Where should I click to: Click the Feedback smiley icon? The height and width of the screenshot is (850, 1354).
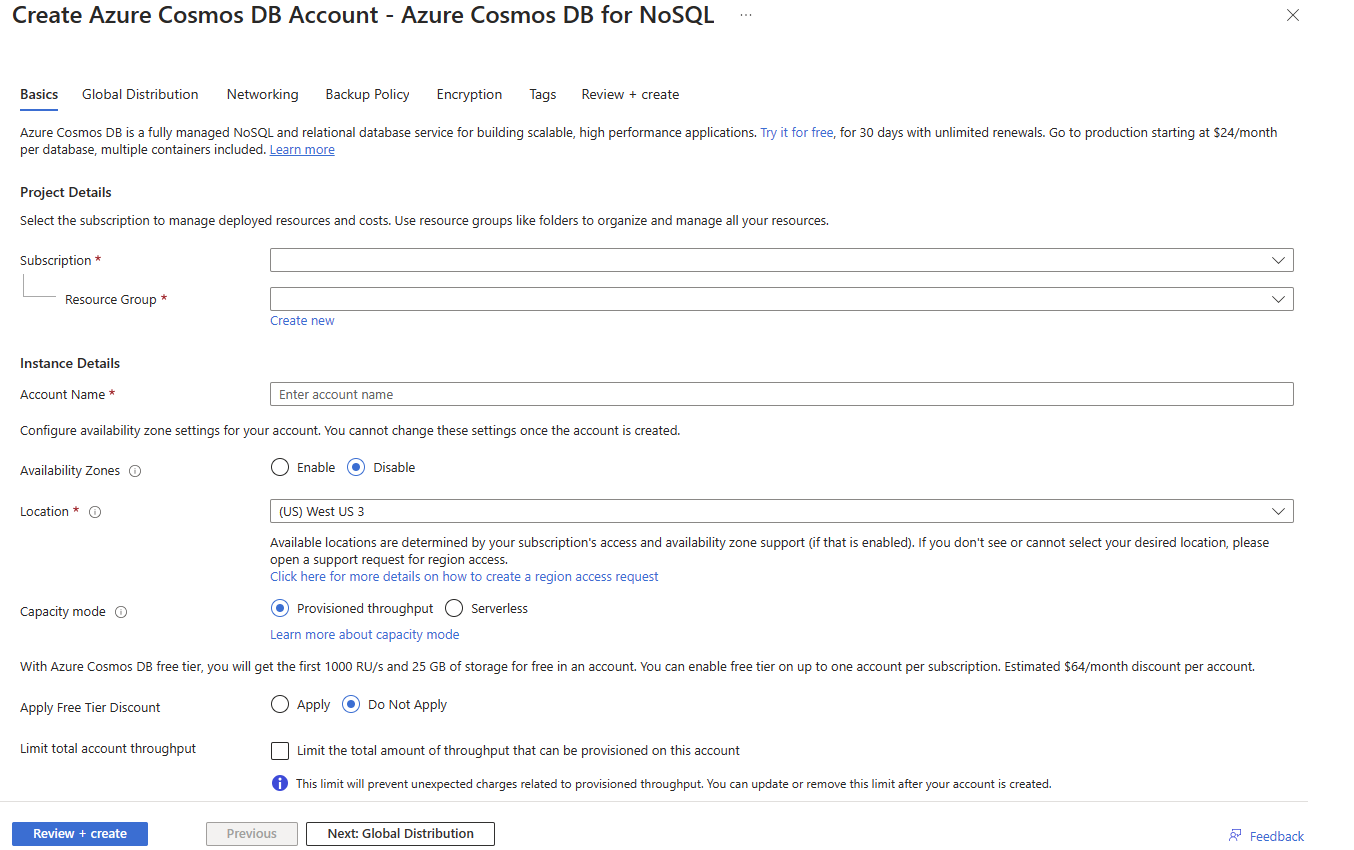point(1236,834)
